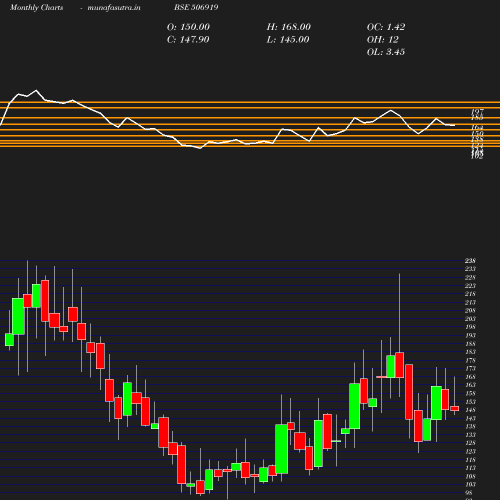The height and width of the screenshot is (500, 500).
Task: Click the 213 price axis label
Action: pos(470,302)
